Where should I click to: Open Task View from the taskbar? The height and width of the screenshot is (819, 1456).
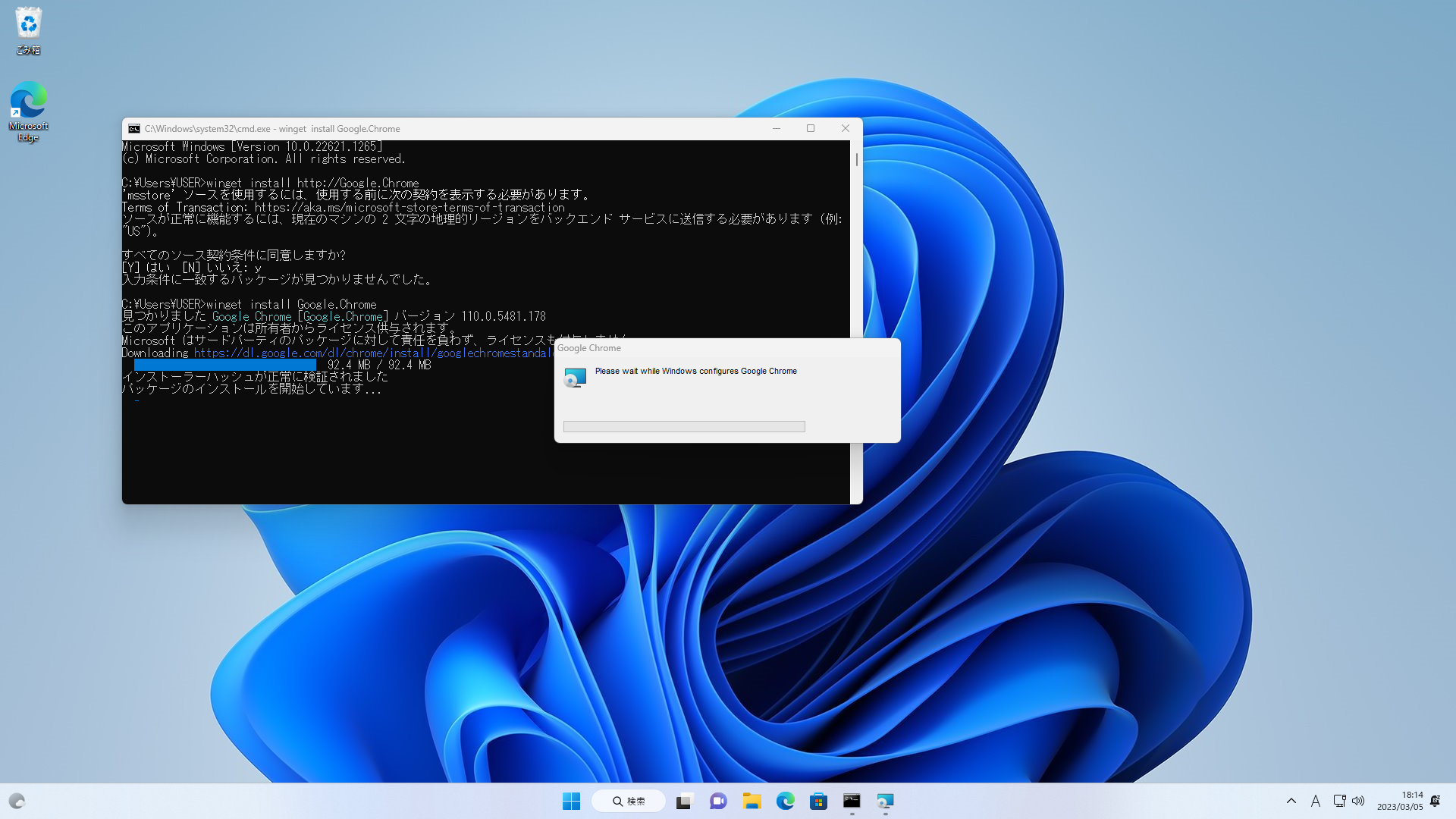pyautogui.click(x=685, y=801)
